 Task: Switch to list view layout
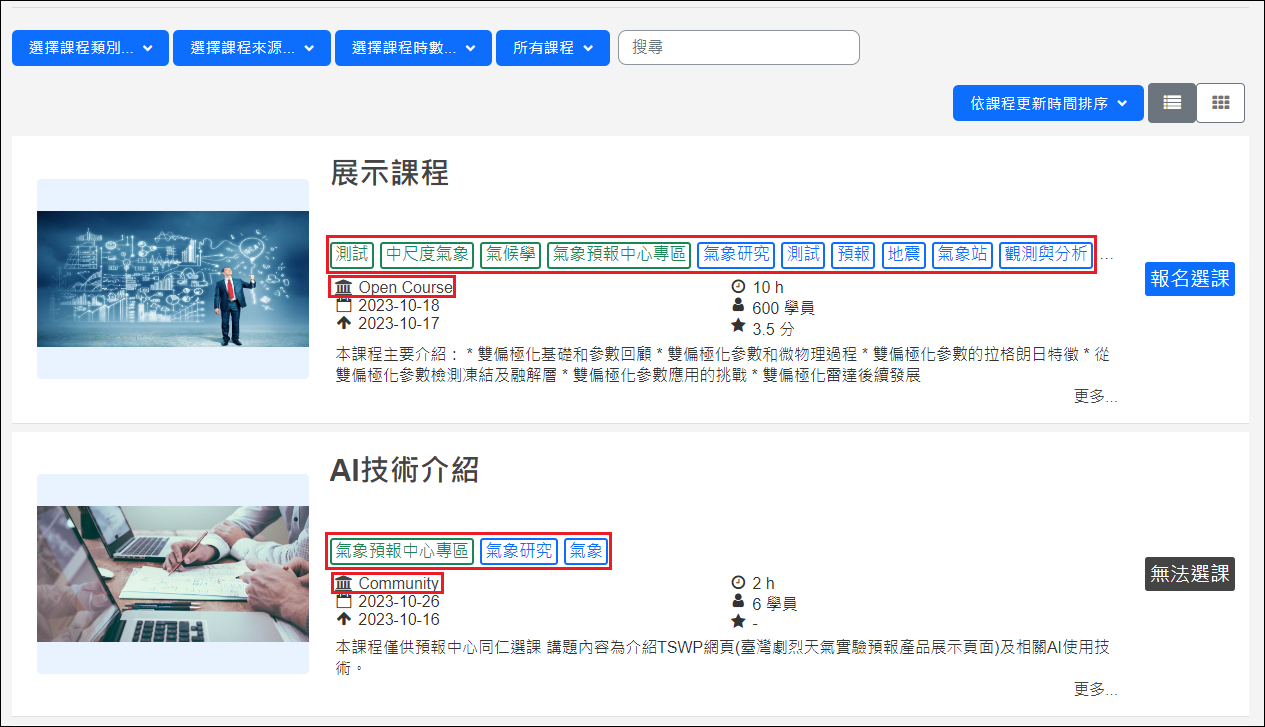pyautogui.click(x=1172, y=103)
